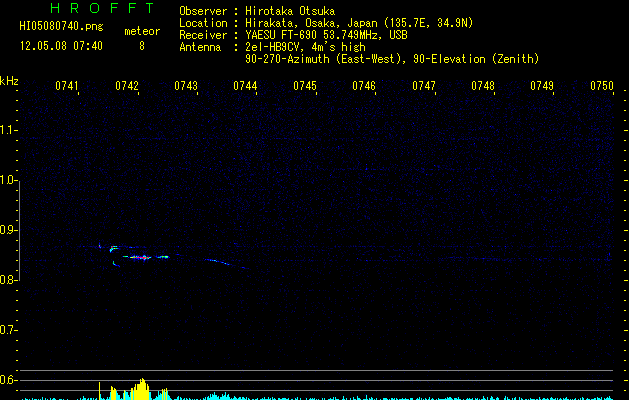Image resolution: width=629 pixels, height=400 pixels.
Task: Click the 0.9 kHz axis label
Action: pos(8,230)
